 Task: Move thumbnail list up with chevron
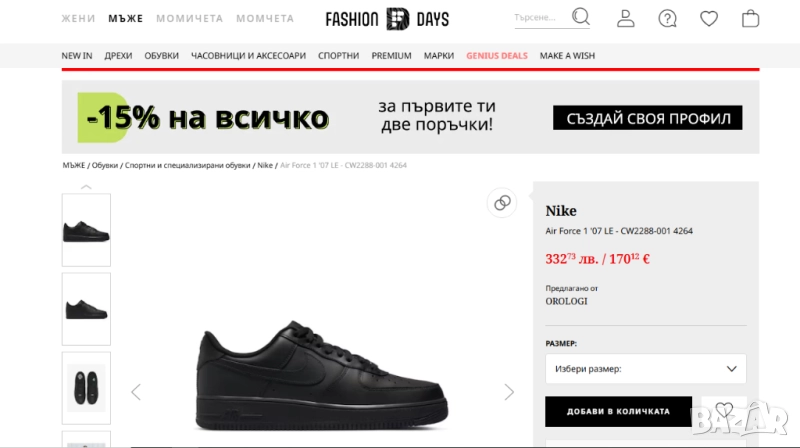[86, 187]
